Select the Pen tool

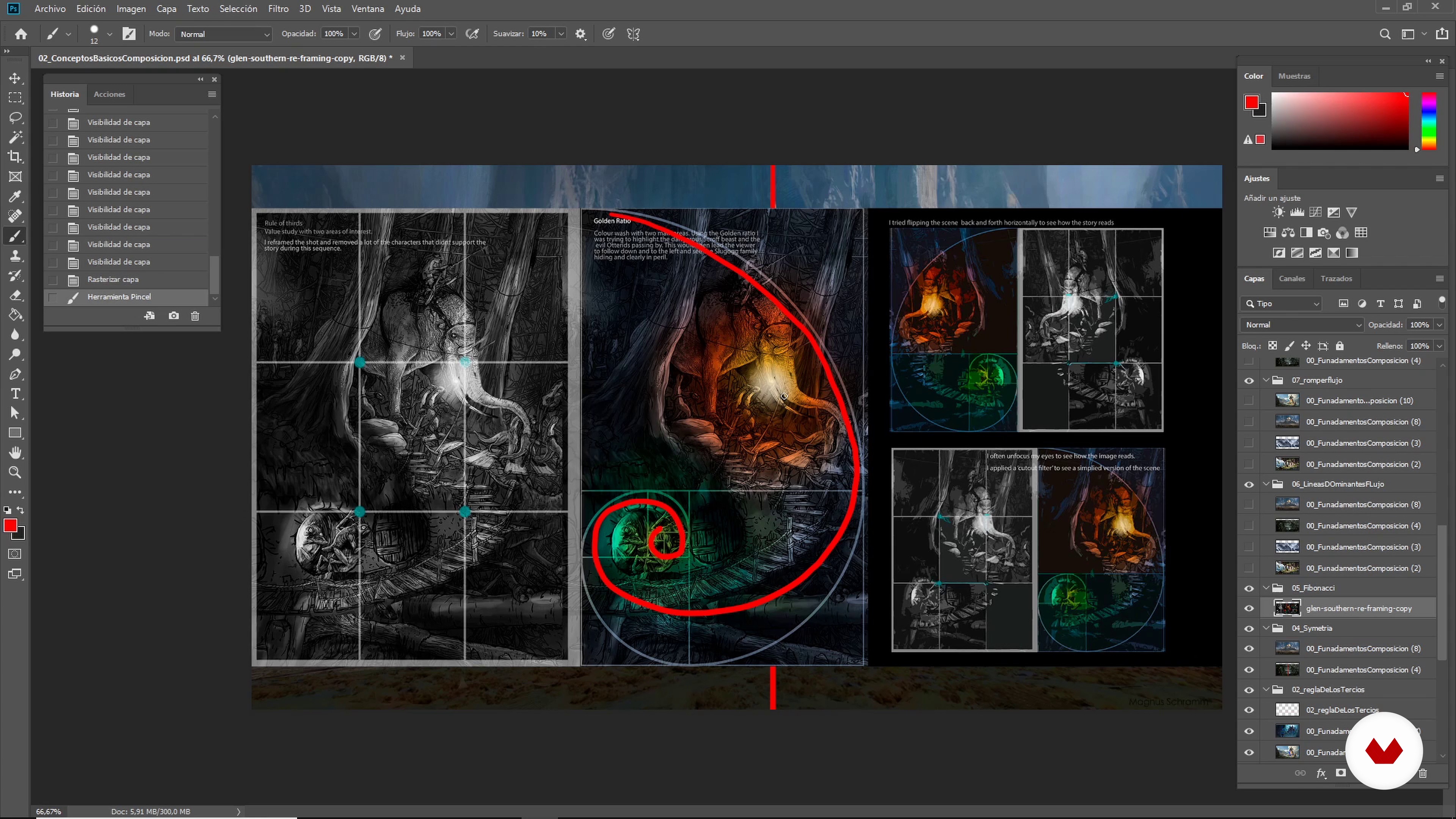tap(15, 374)
